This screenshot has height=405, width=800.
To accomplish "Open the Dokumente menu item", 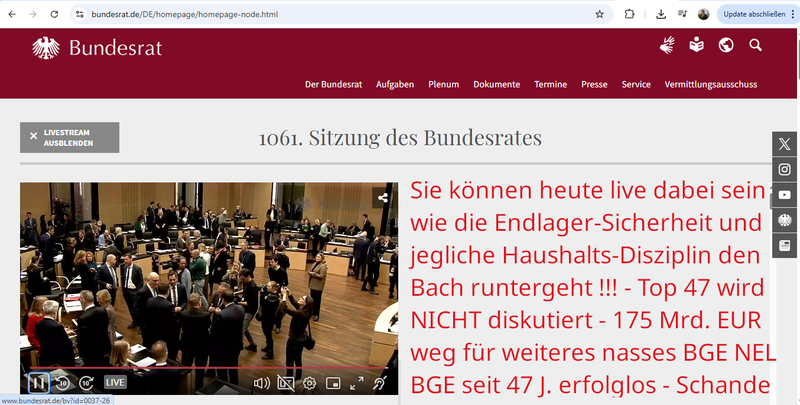I will click(x=496, y=84).
